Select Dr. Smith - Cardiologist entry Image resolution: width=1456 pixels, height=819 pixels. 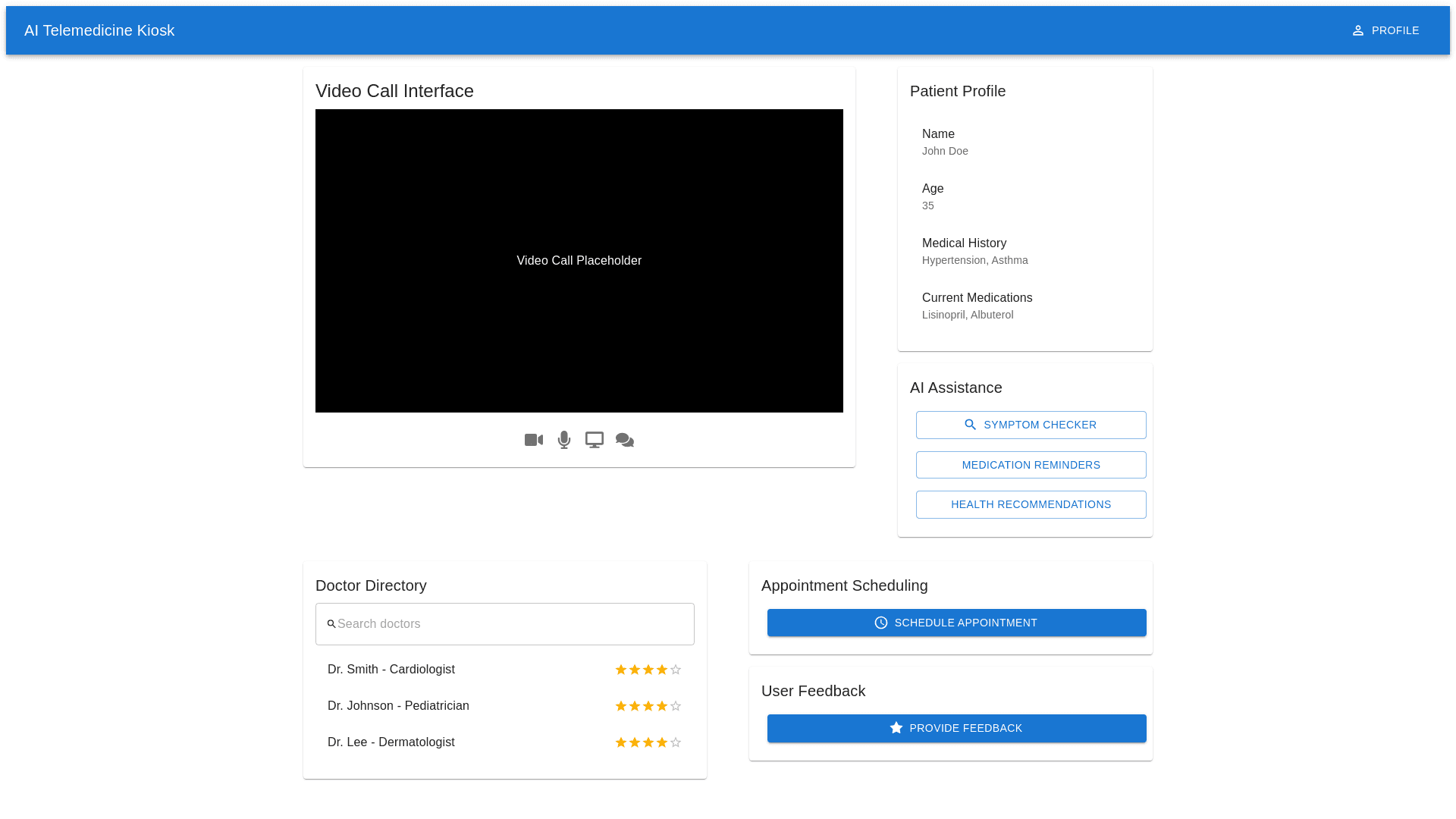(x=391, y=670)
